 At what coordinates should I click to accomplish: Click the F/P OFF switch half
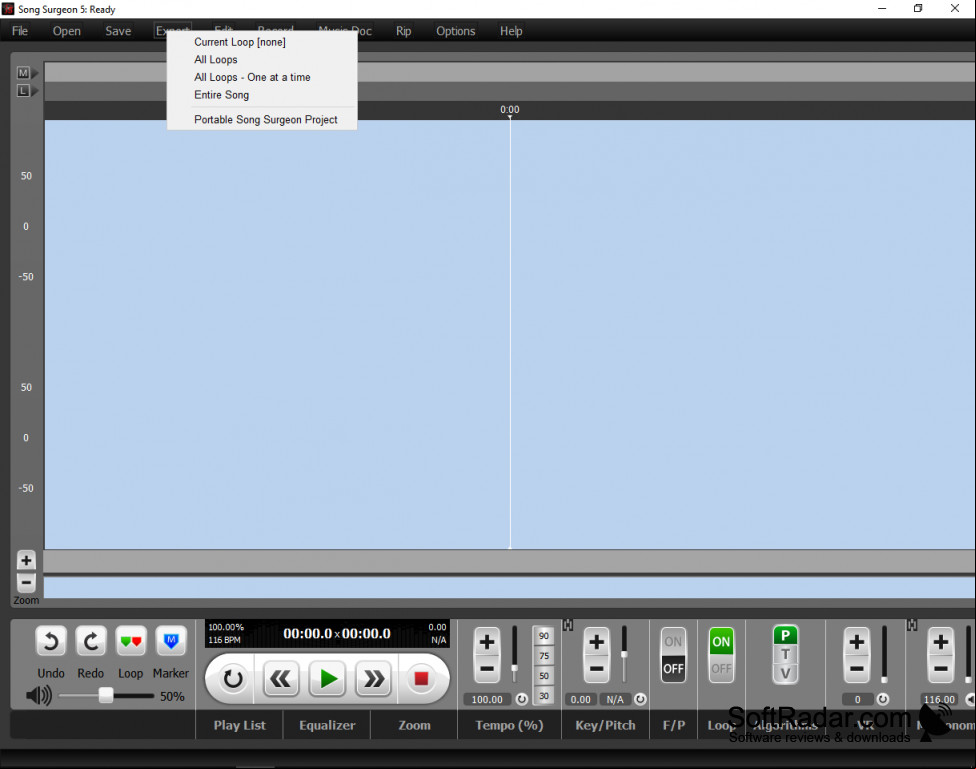pyautogui.click(x=673, y=669)
